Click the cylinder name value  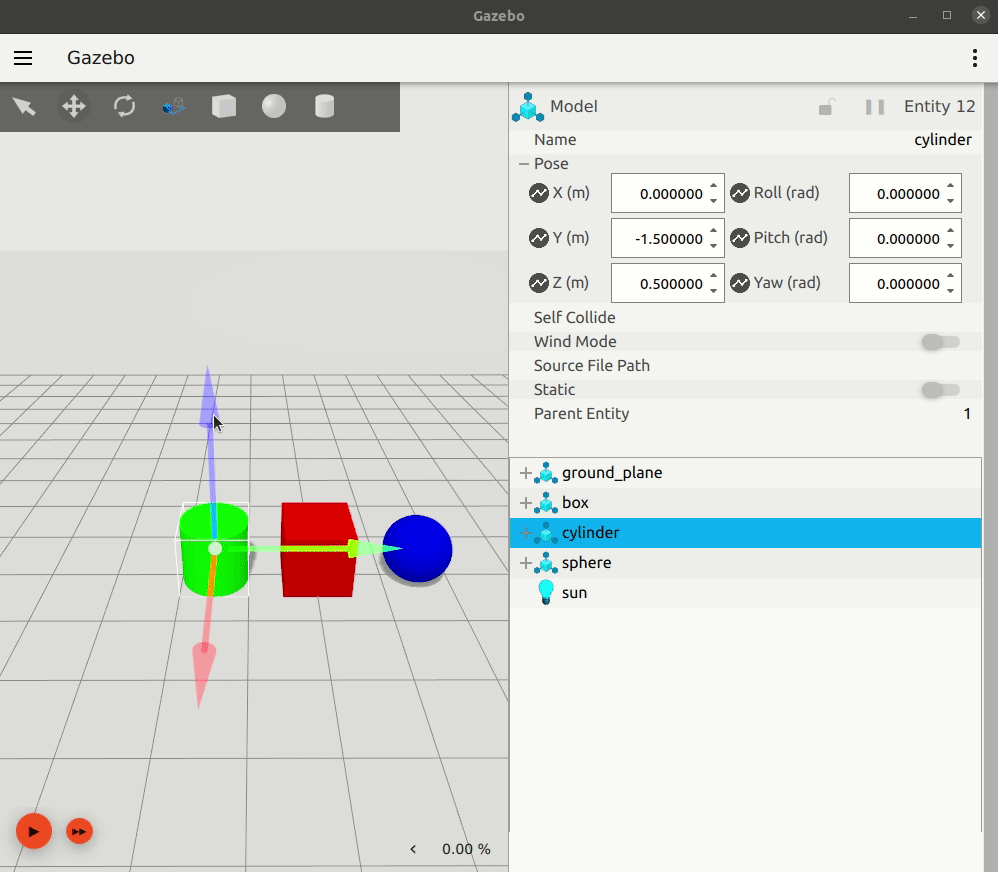[x=943, y=140]
